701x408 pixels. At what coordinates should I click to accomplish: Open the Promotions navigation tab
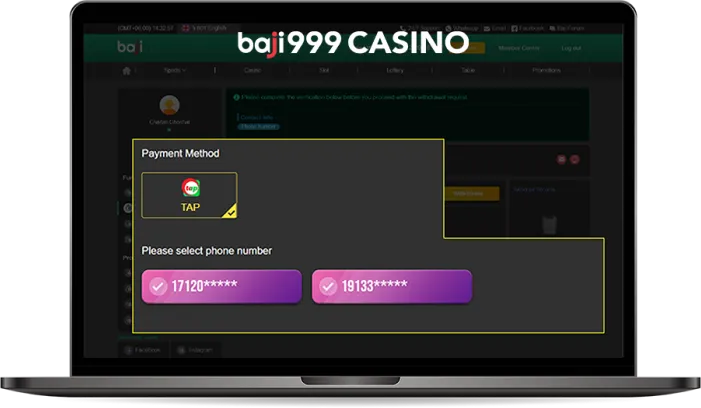[546, 71]
